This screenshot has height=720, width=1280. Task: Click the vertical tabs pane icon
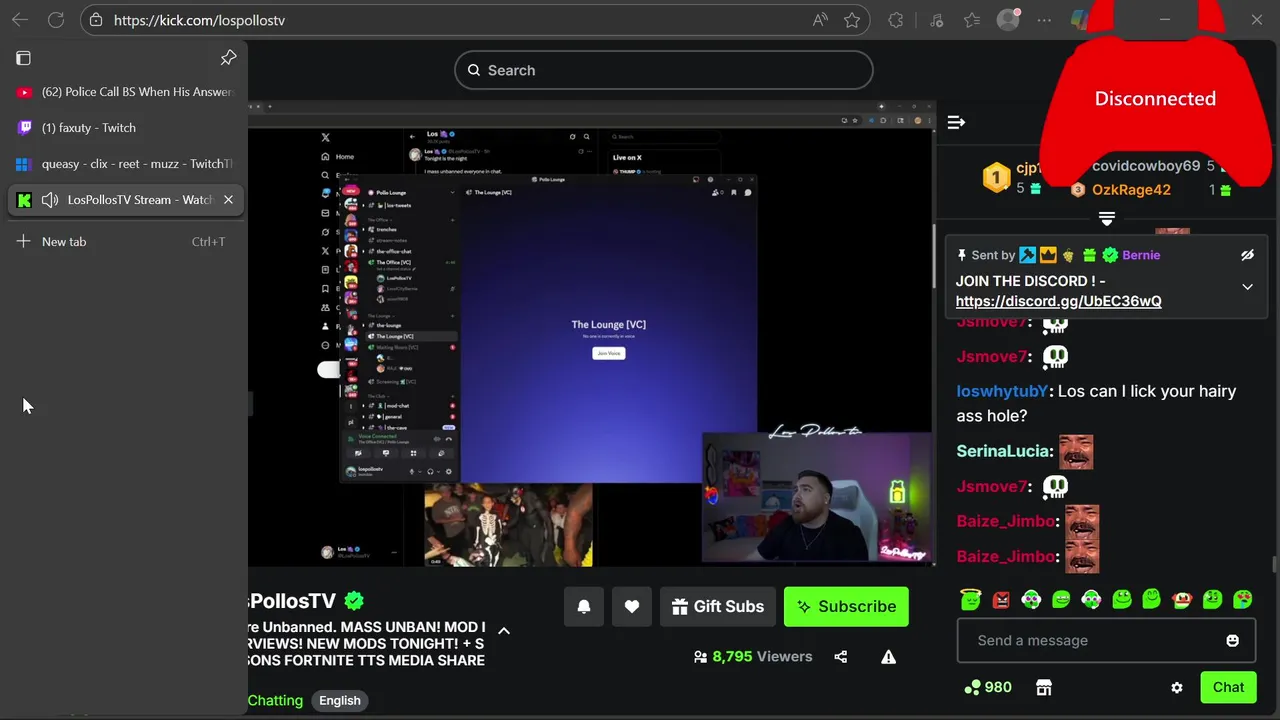(24, 58)
